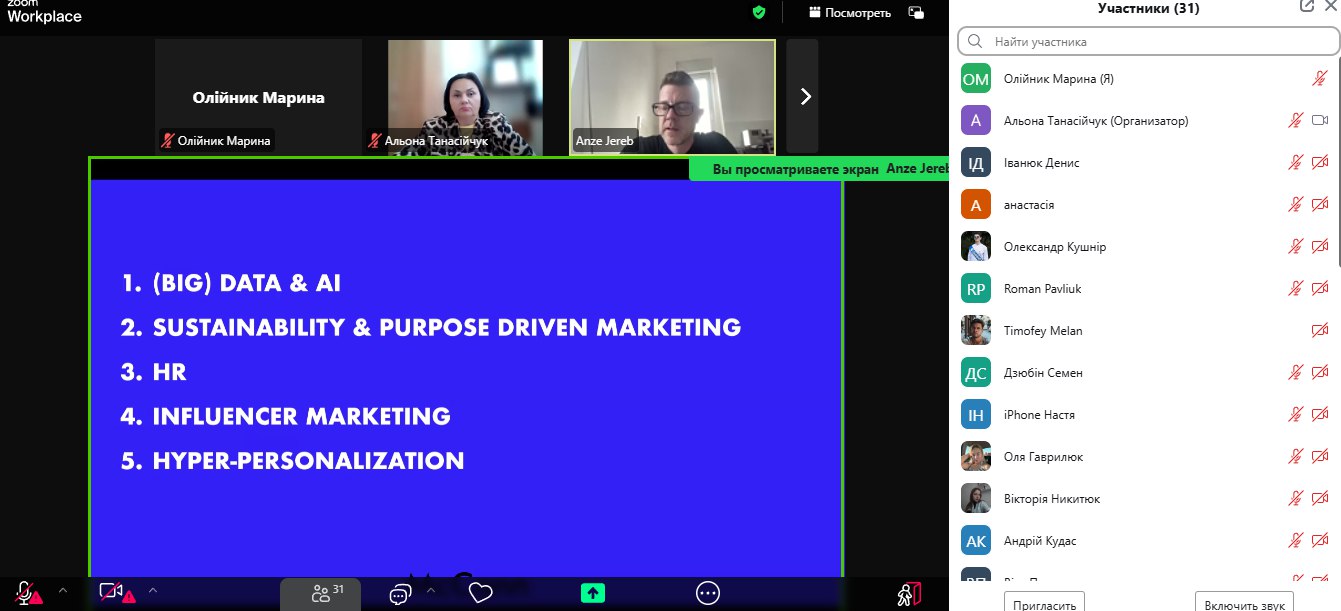This screenshot has width=1341, height=611.
Task: Open the chat panel icon
Action: tap(400, 593)
